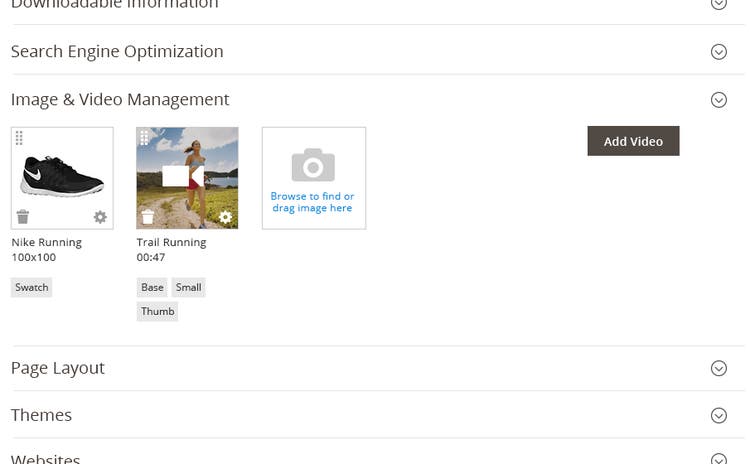Delete the Nike Running image
Screen dimensions: 750x464
(x=23, y=217)
